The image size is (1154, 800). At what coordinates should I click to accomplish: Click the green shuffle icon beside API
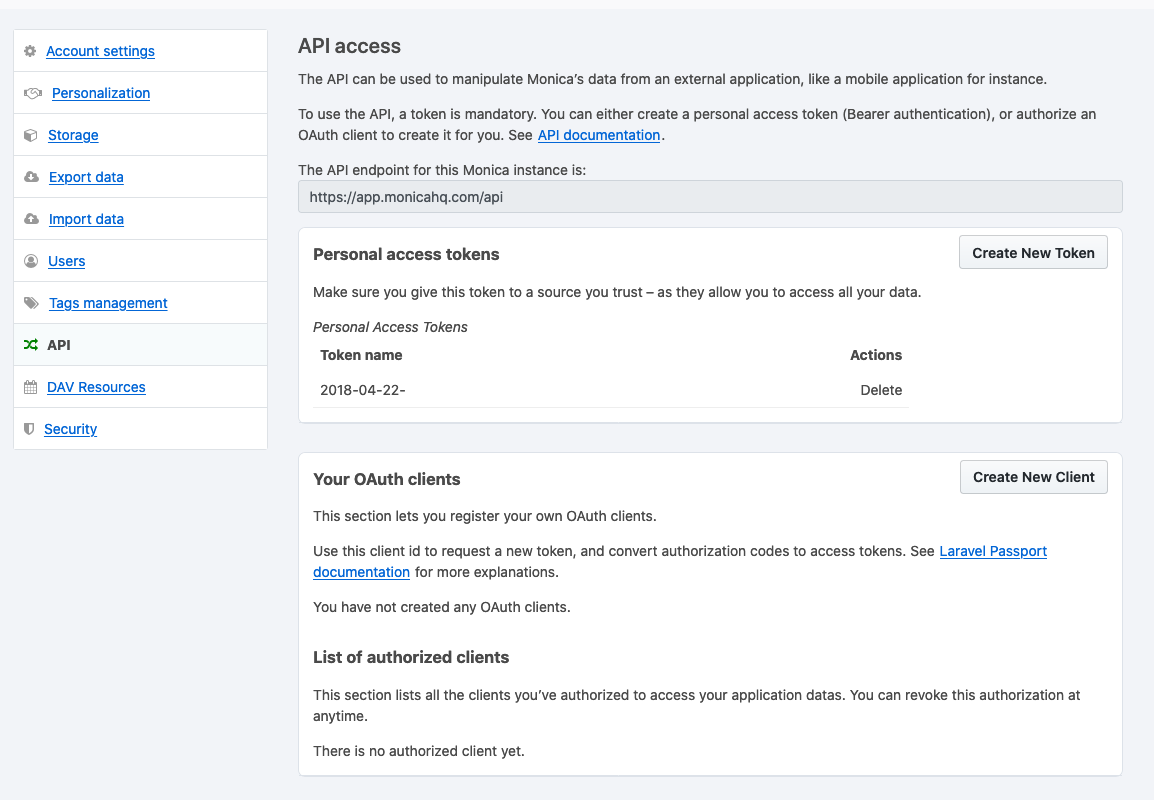pyautogui.click(x=31, y=344)
